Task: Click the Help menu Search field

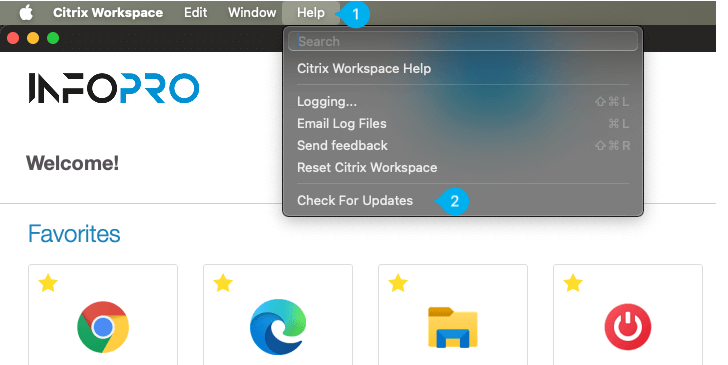Action: point(462,41)
